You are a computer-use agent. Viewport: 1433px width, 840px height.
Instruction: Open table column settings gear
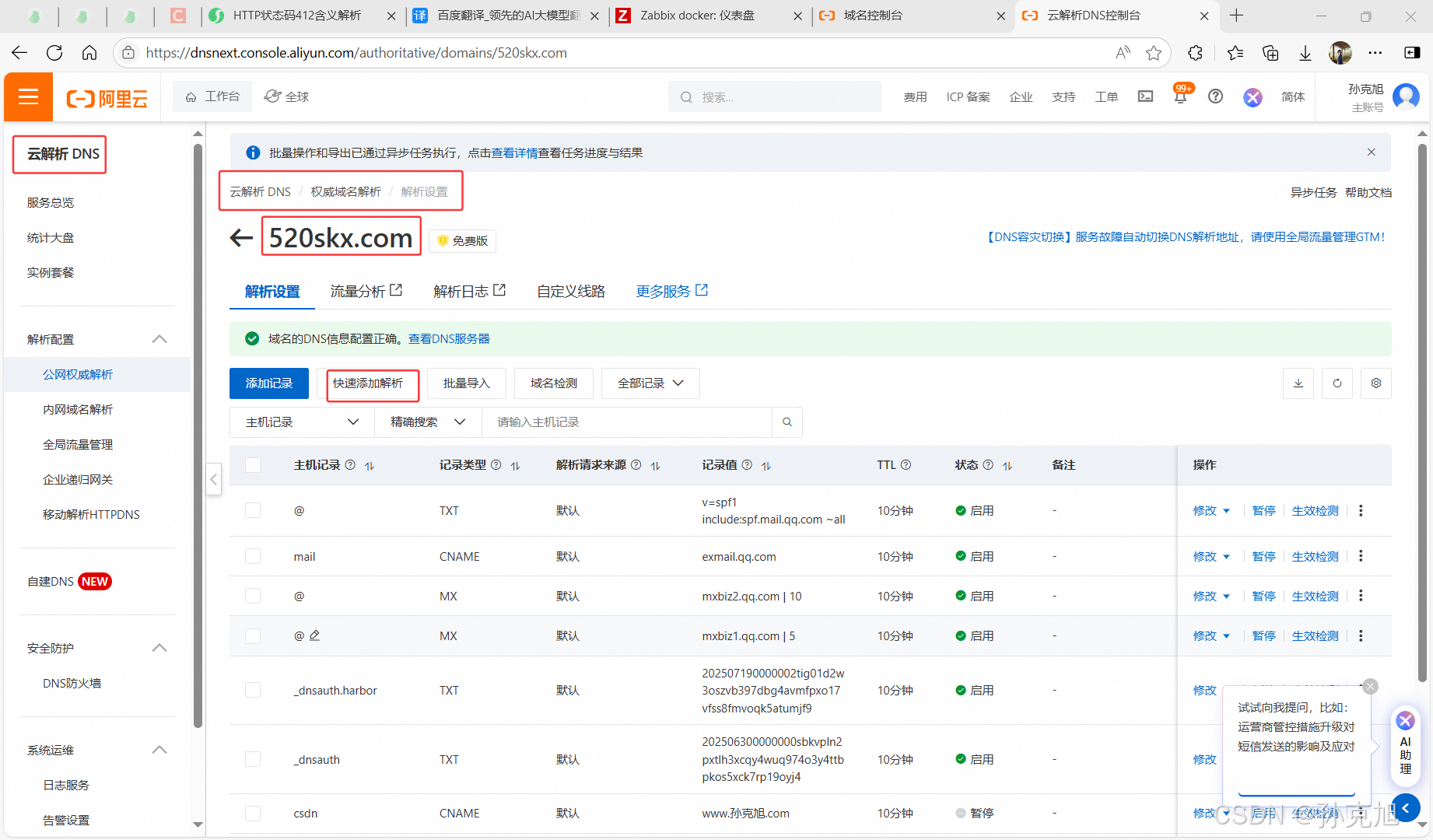[1376, 383]
